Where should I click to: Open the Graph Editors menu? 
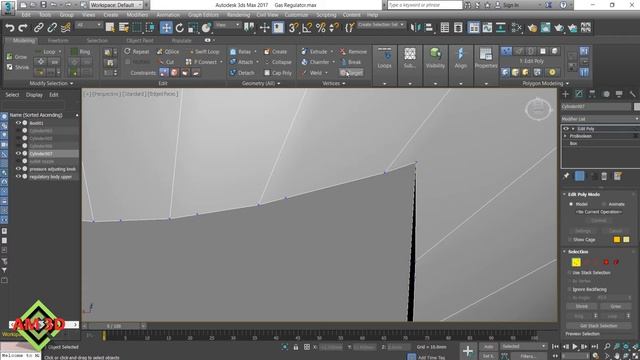coord(203,15)
